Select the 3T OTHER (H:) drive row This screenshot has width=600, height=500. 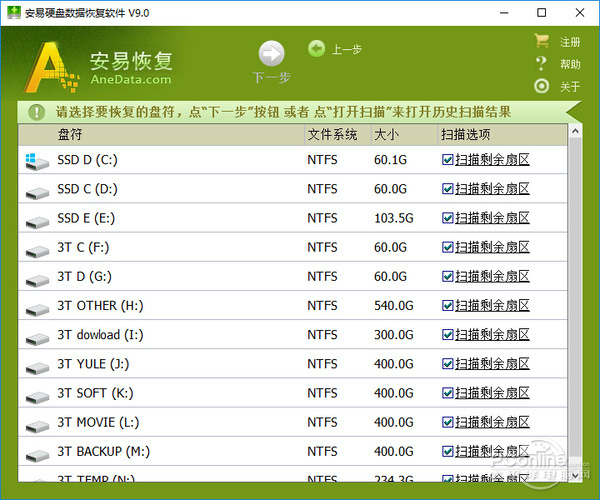click(x=293, y=305)
